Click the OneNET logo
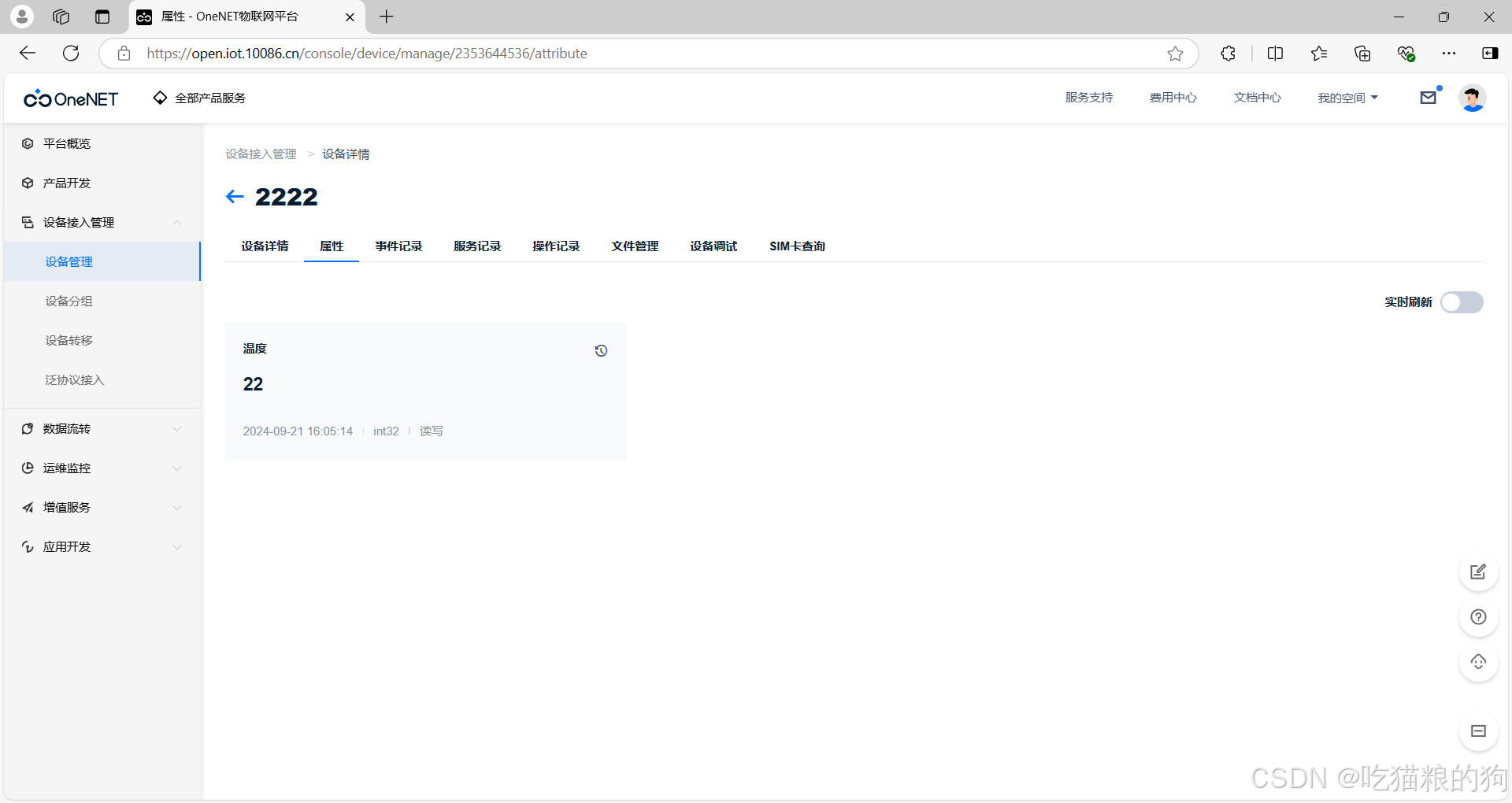Image resolution: width=1512 pixels, height=803 pixels. (x=70, y=98)
